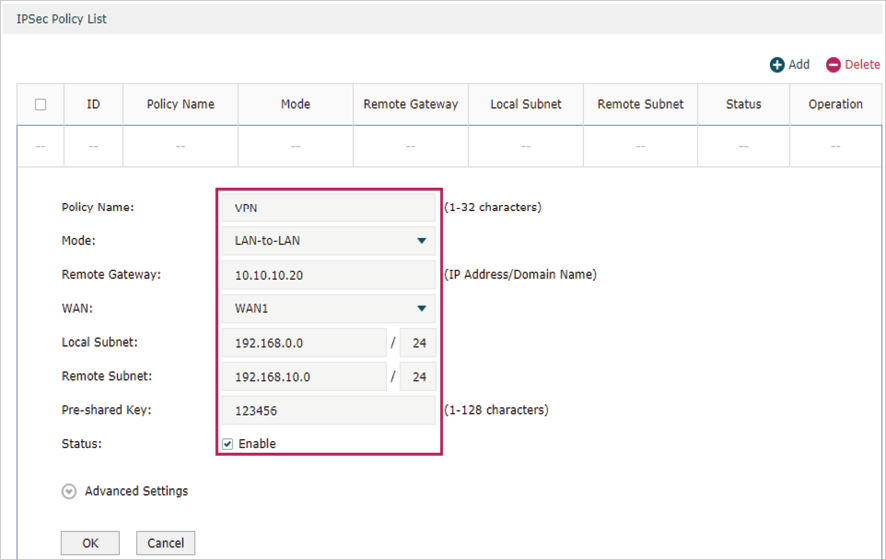Click the Delete minus icon
Viewport: 886px width, 560px height.
point(834,65)
